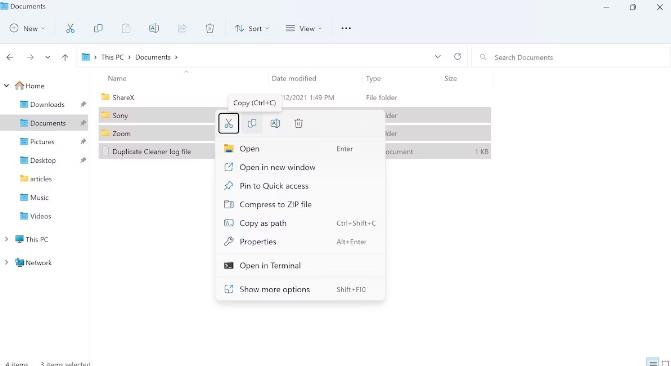Click the Search Documents field
Viewport: 671px width, 366px height.
[x=571, y=57]
